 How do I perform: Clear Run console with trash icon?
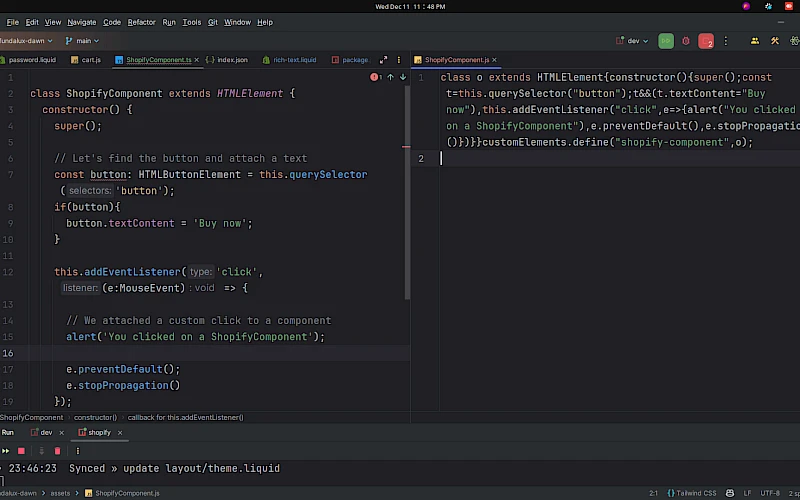coord(58,451)
